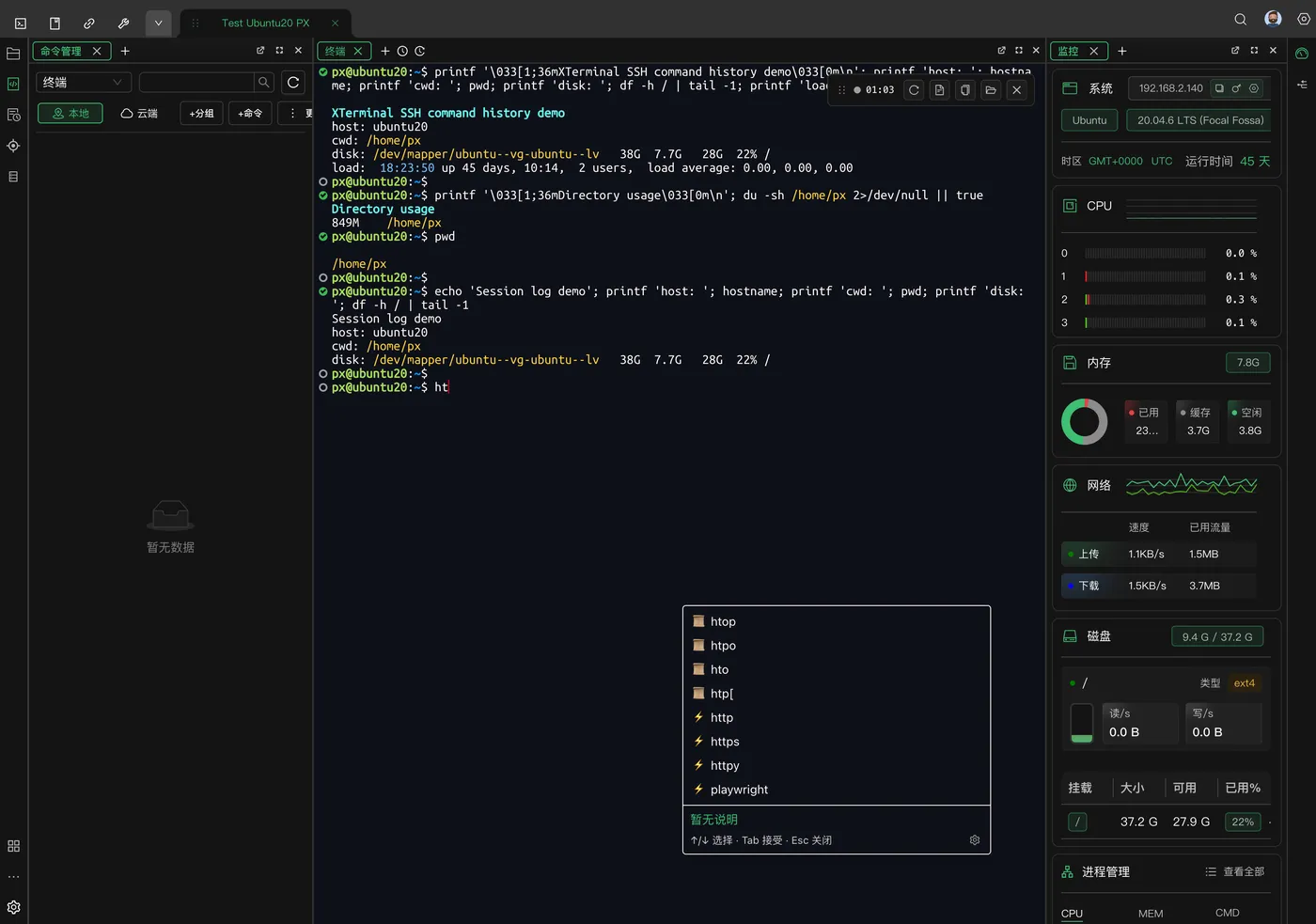Close the recording toolbar
The height and width of the screenshot is (924, 1316).
tap(1016, 90)
